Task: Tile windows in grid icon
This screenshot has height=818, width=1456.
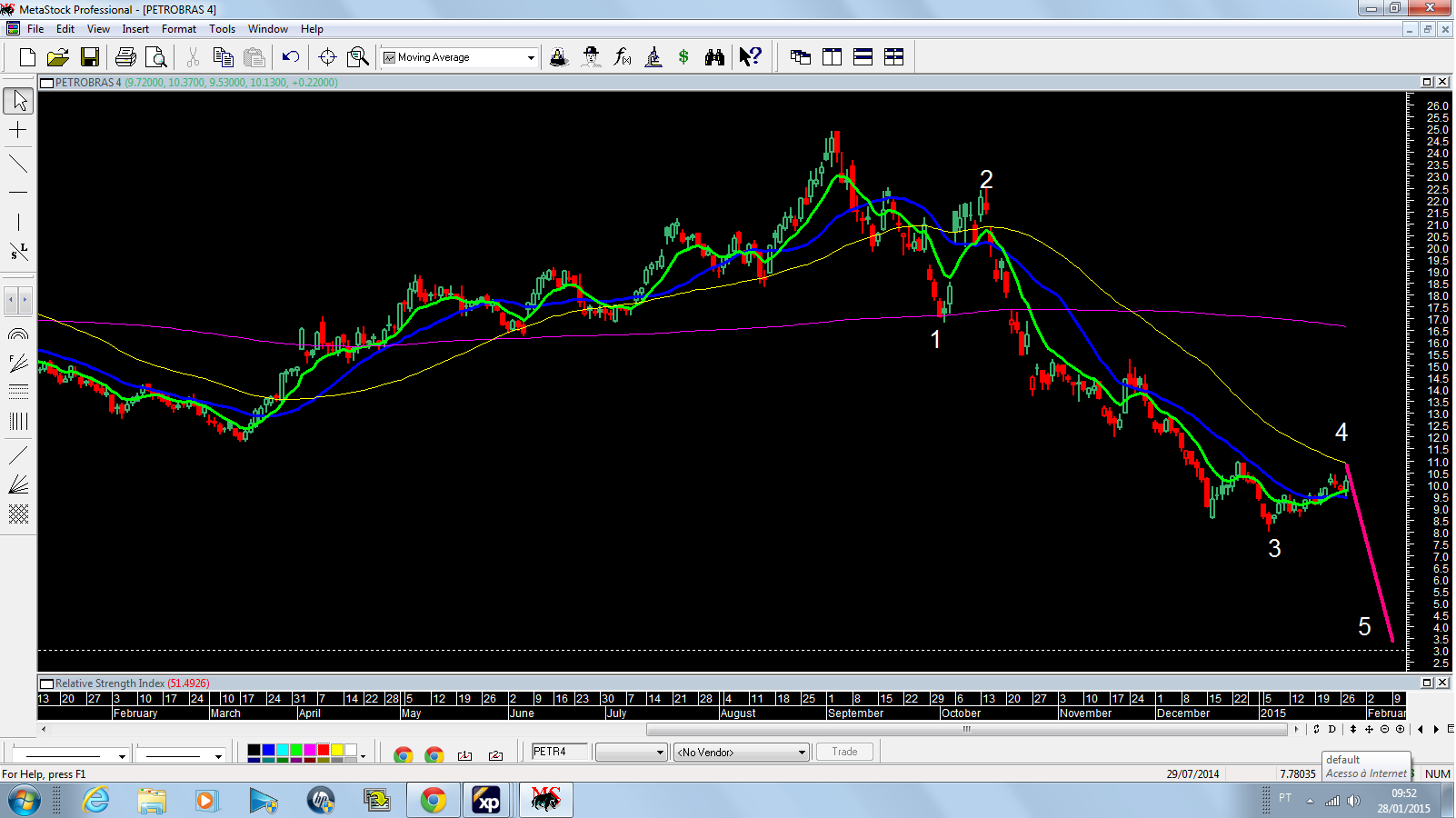Action: [x=894, y=57]
